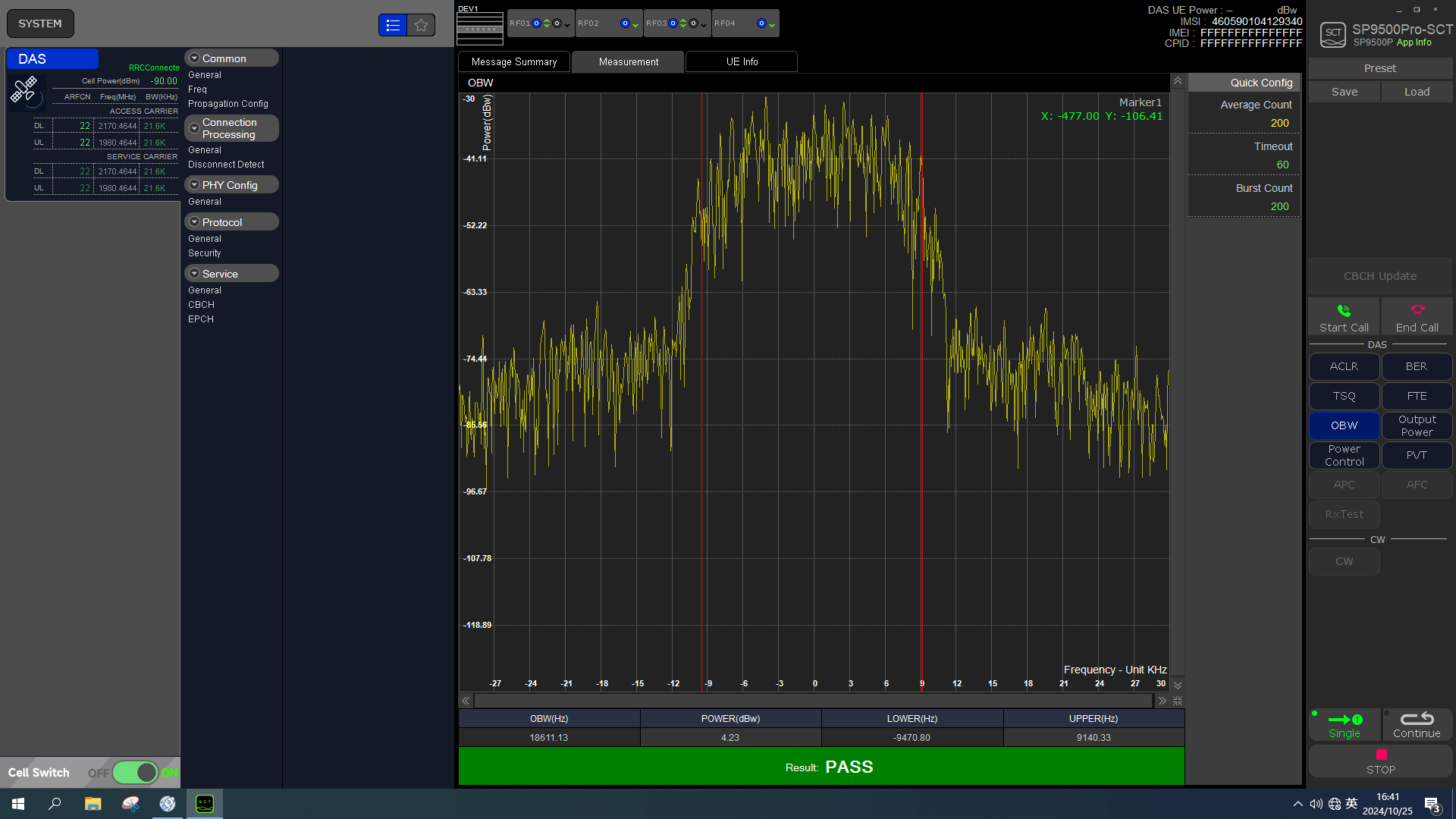The width and height of the screenshot is (1456, 819).
Task: Open Propagation Config under Common
Action: point(228,104)
